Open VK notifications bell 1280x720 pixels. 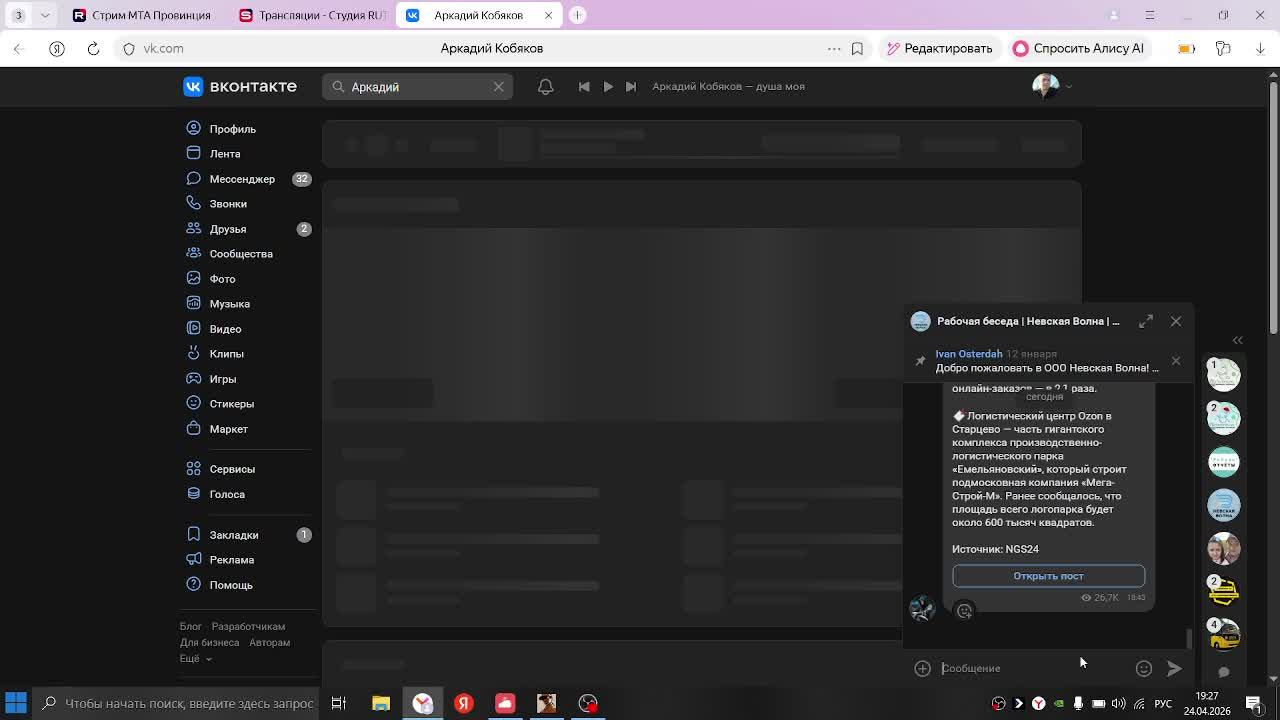click(545, 87)
